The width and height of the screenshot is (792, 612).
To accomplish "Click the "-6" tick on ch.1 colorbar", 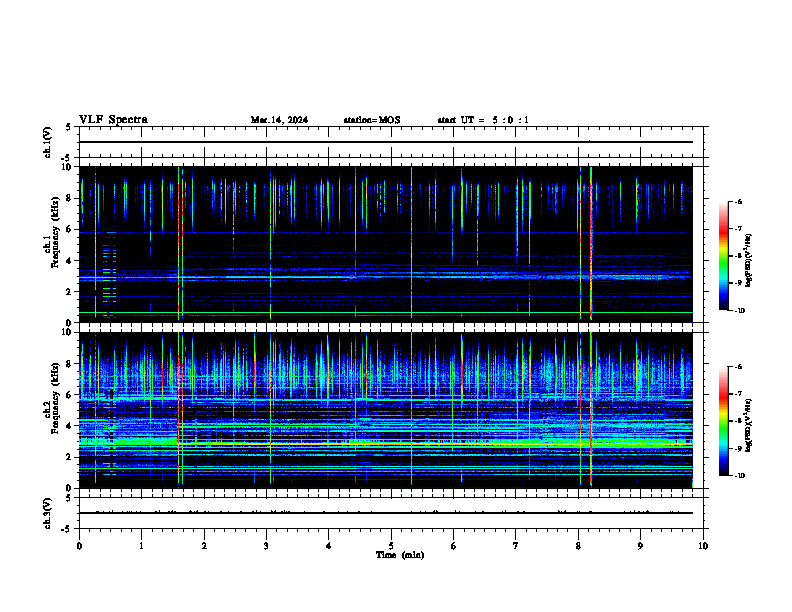I will [x=739, y=201].
